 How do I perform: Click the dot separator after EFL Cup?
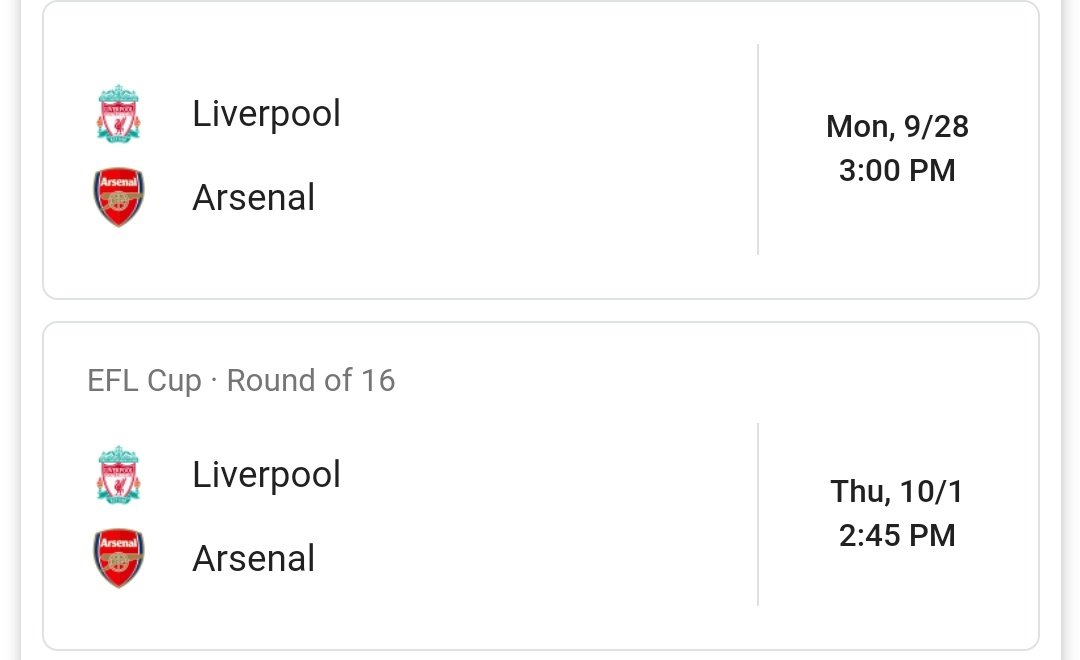click(x=214, y=380)
